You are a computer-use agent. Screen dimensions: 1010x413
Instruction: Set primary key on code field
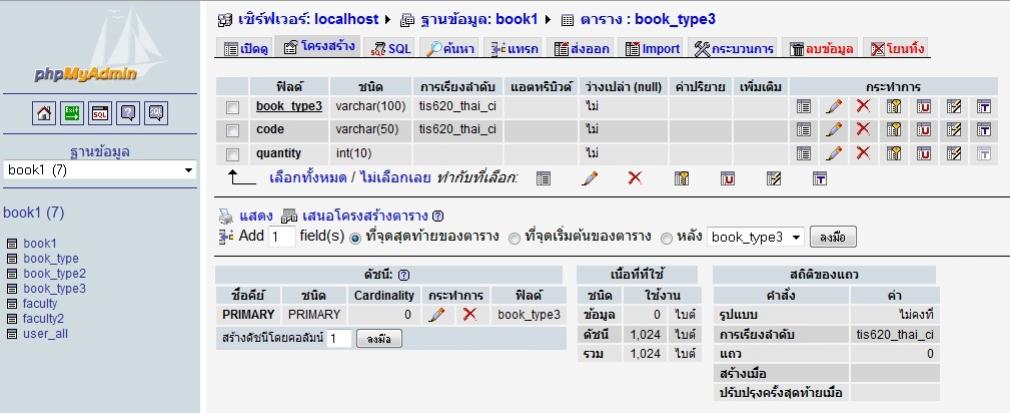pos(893,130)
